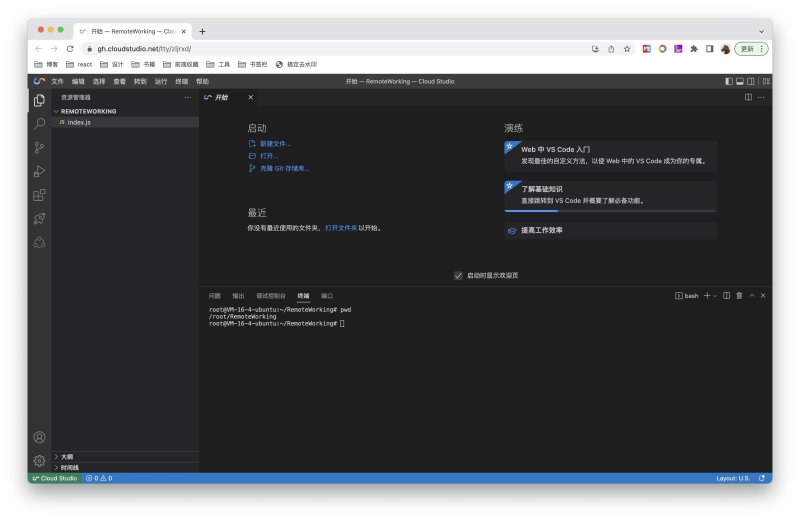Open the customize layout icon

pyautogui.click(x=766, y=81)
